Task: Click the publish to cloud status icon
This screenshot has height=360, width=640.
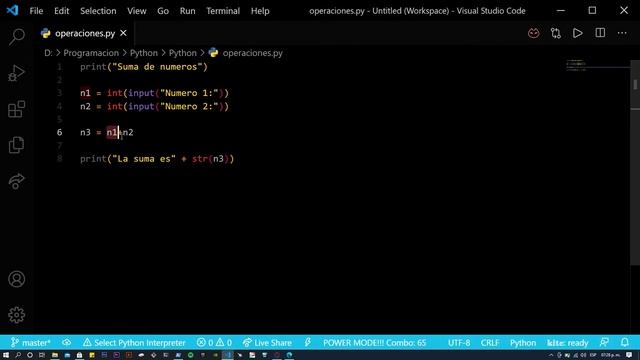Action: pyautogui.click(x=67, y=342)
